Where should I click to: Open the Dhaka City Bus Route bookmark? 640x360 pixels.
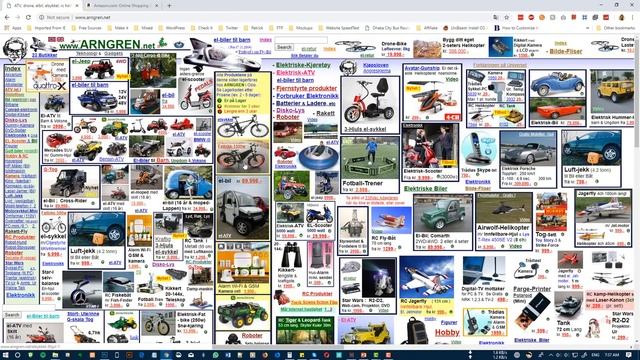(x=387, y=28)
